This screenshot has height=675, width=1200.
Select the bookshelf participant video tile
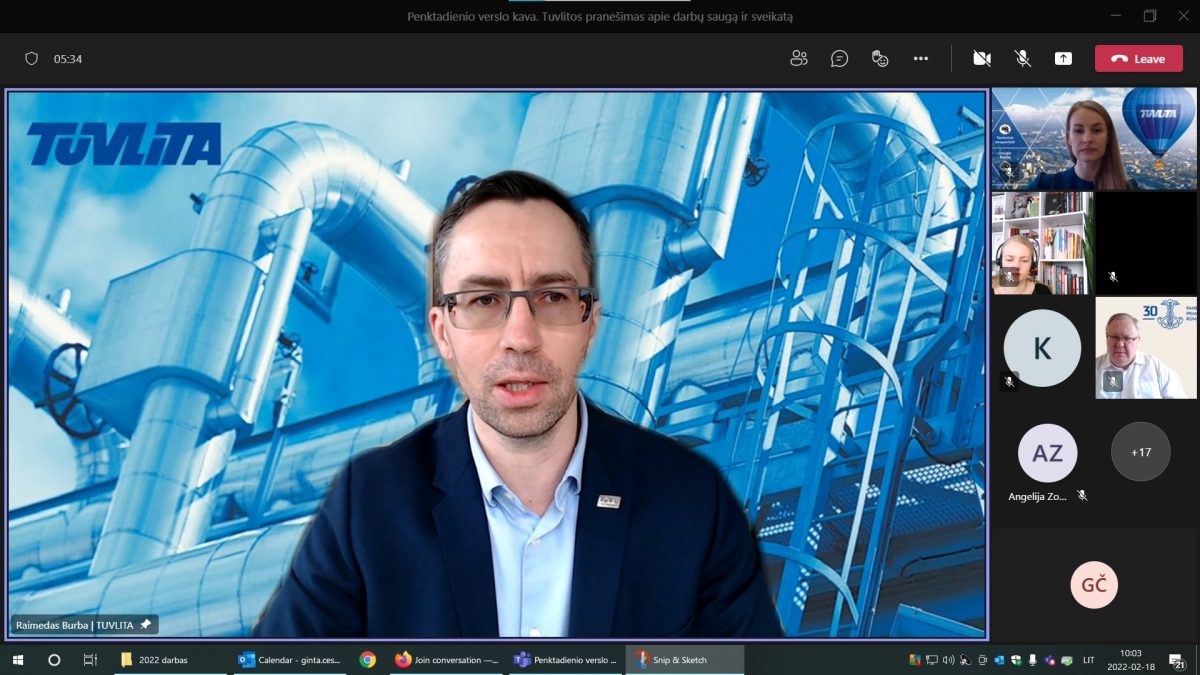[1041, 243]
